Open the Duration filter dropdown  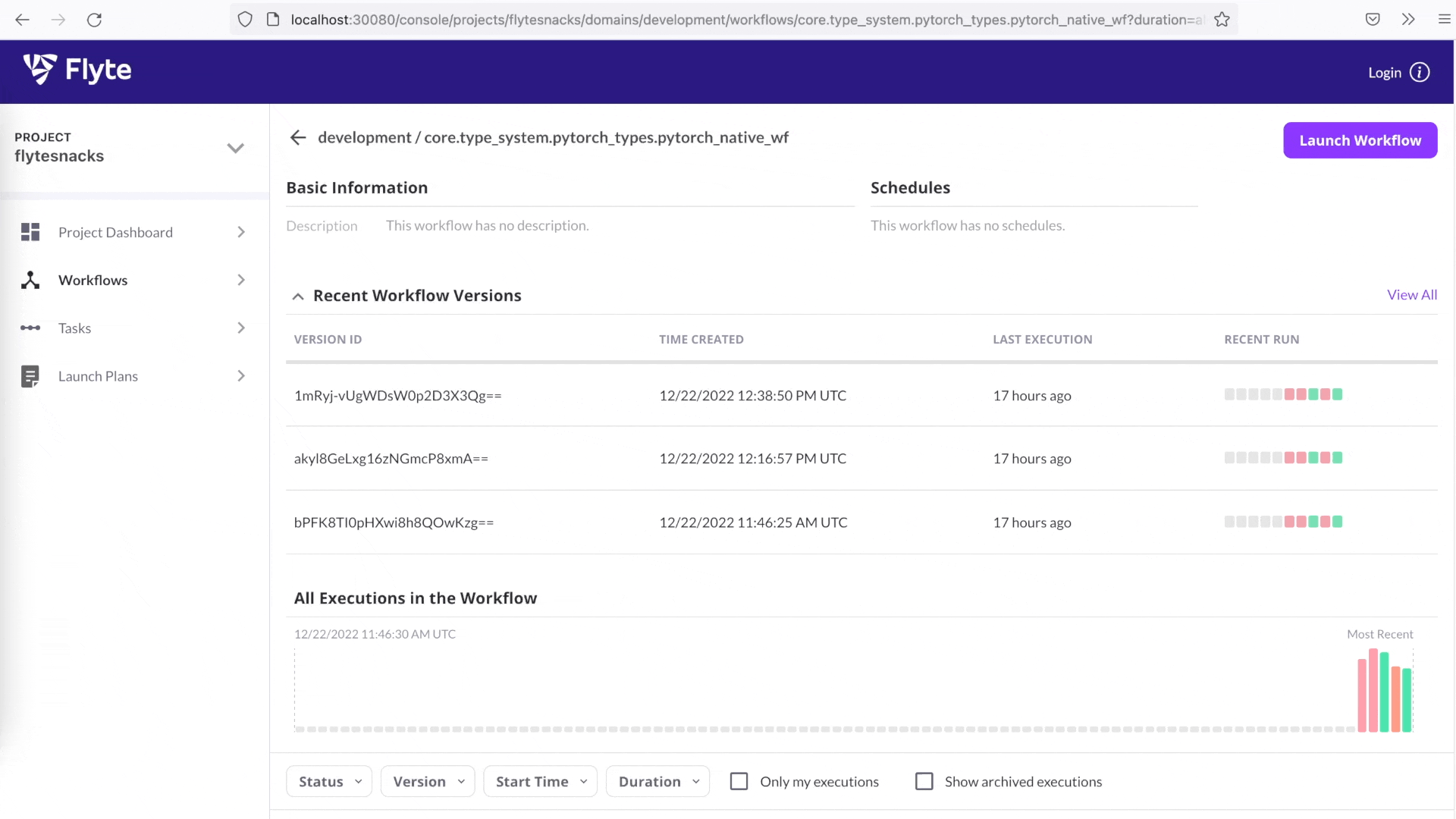[x=657, y=781]
